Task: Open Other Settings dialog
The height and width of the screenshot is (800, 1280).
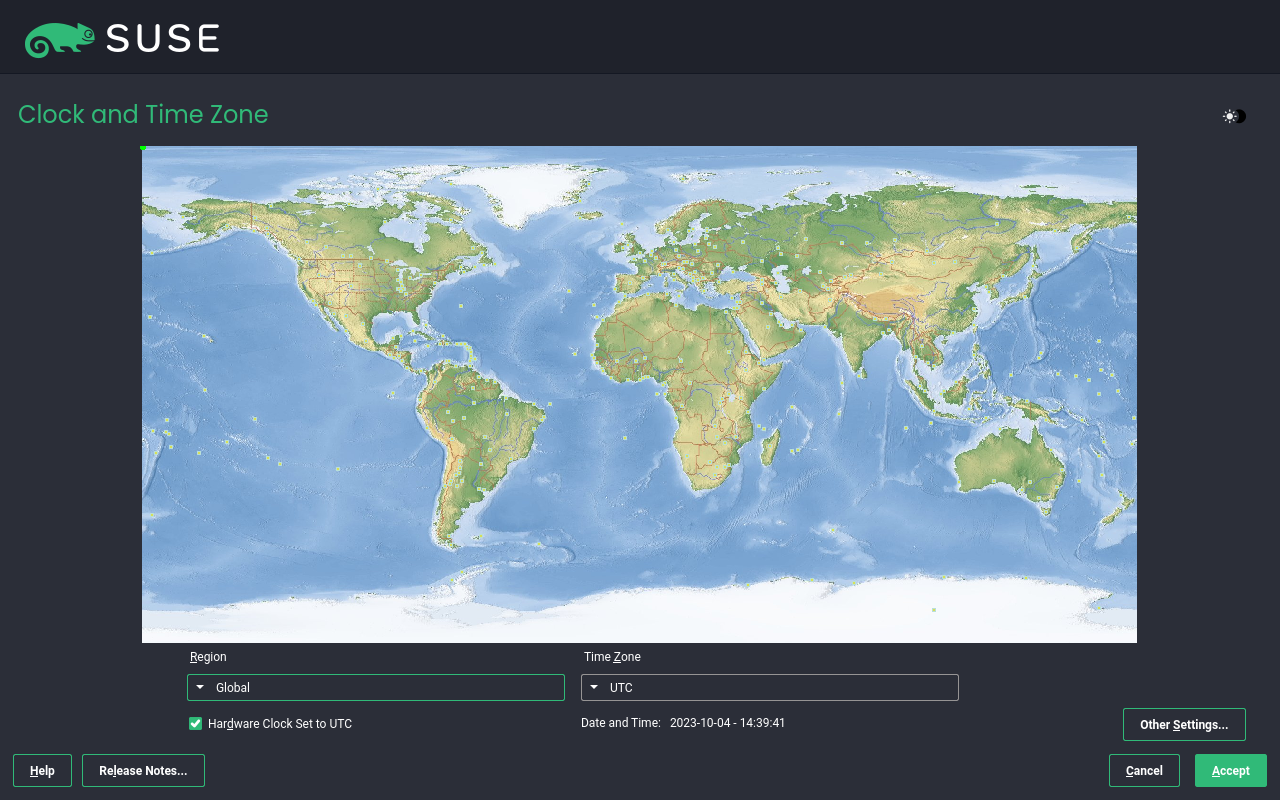Action: click(1183, 725)
